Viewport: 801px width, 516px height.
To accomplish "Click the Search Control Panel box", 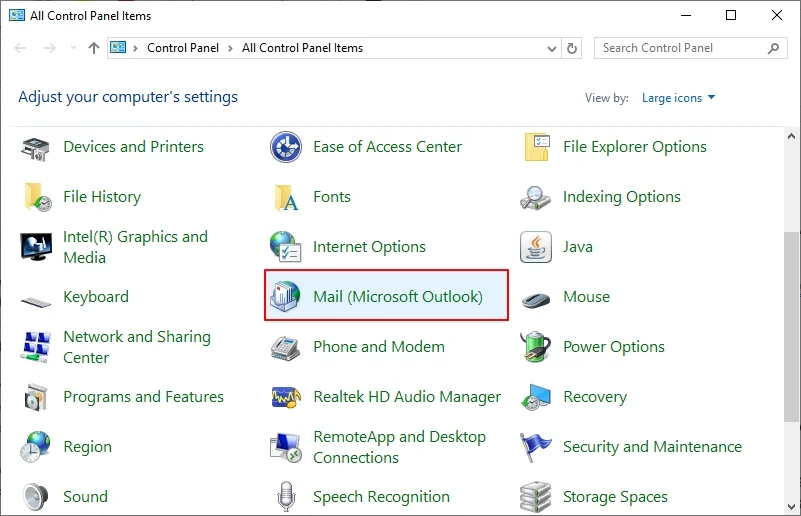I will [x=680, y=48].
